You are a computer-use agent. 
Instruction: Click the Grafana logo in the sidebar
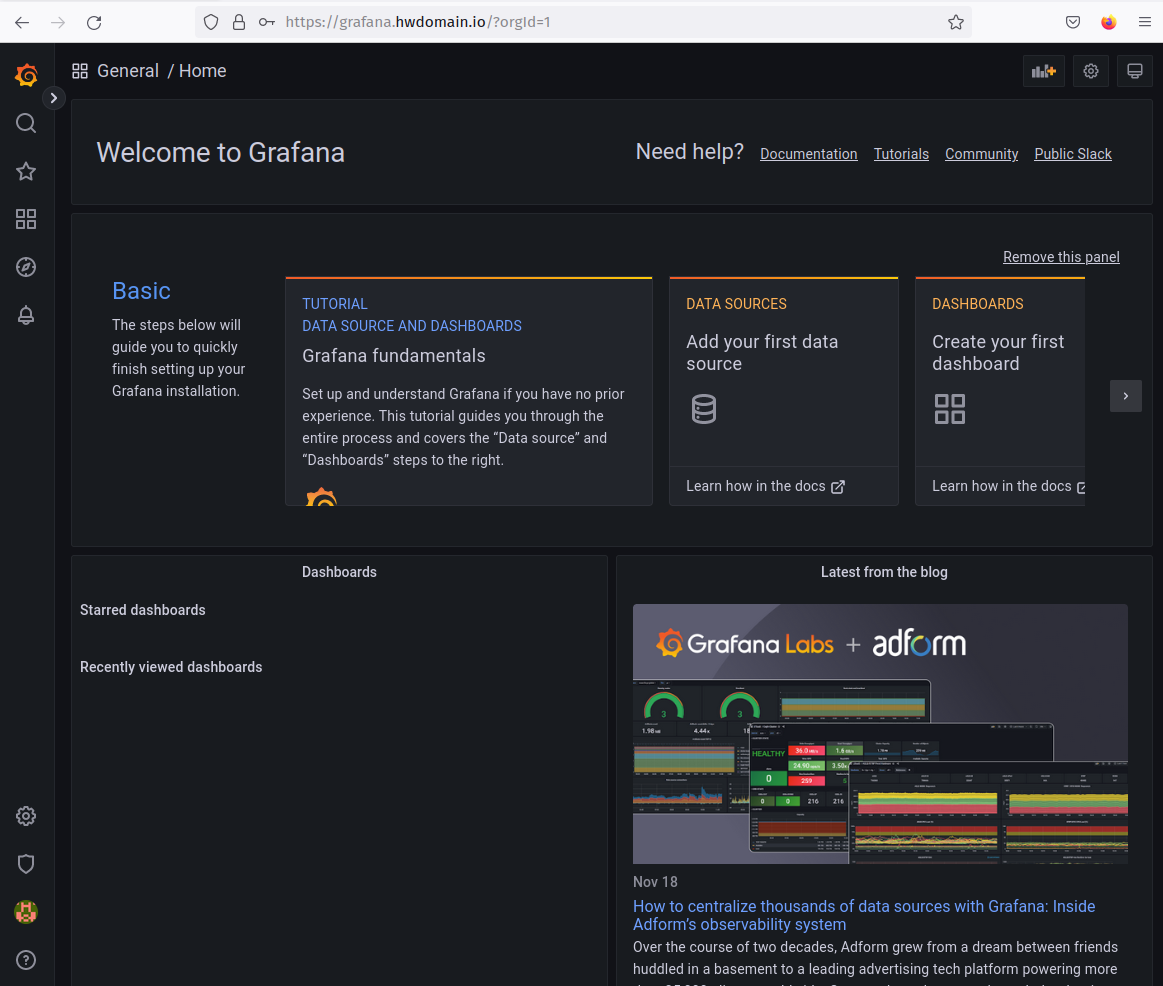(x=26, y=75)
